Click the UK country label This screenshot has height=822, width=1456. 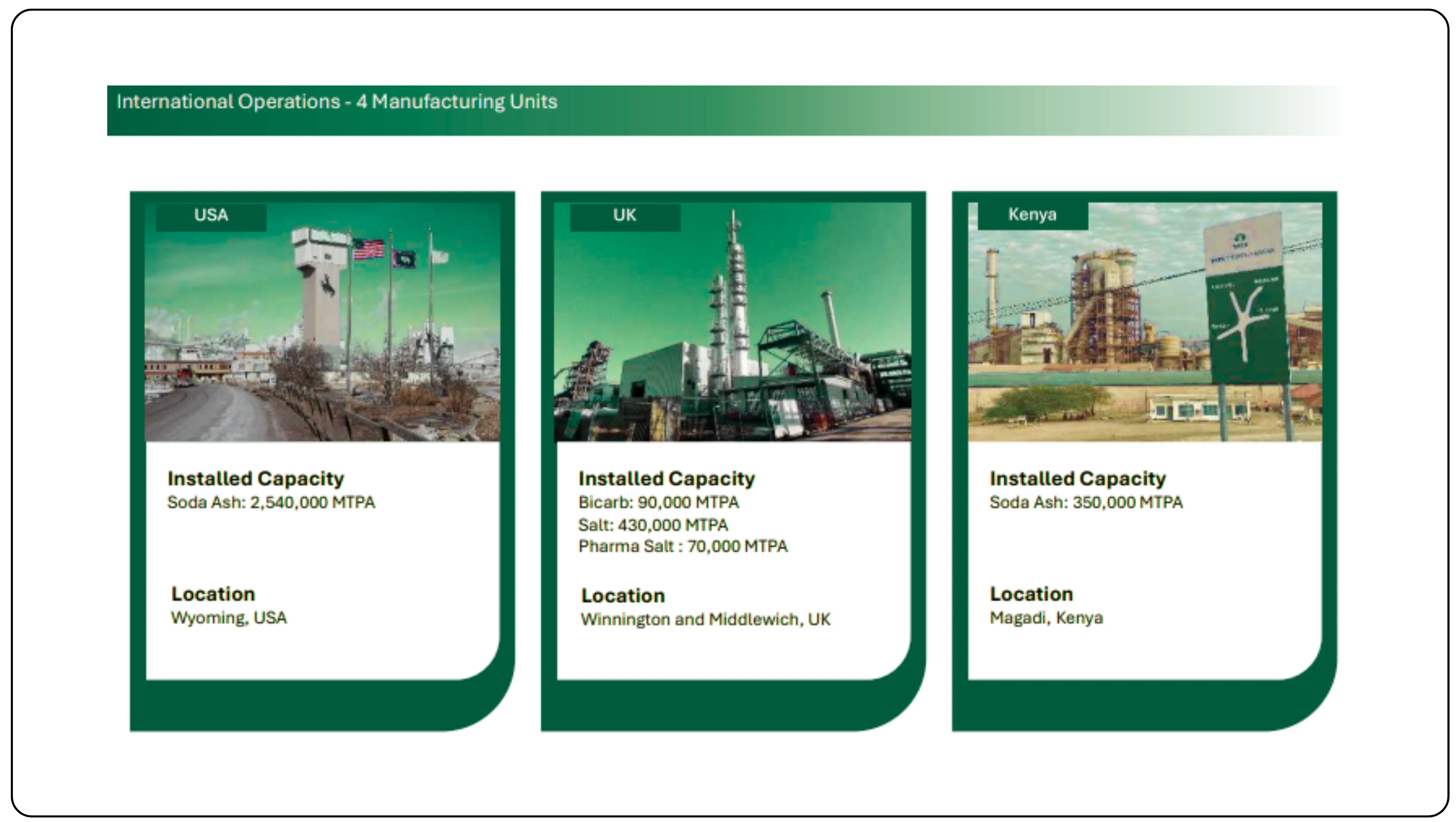tap(625, 215)
